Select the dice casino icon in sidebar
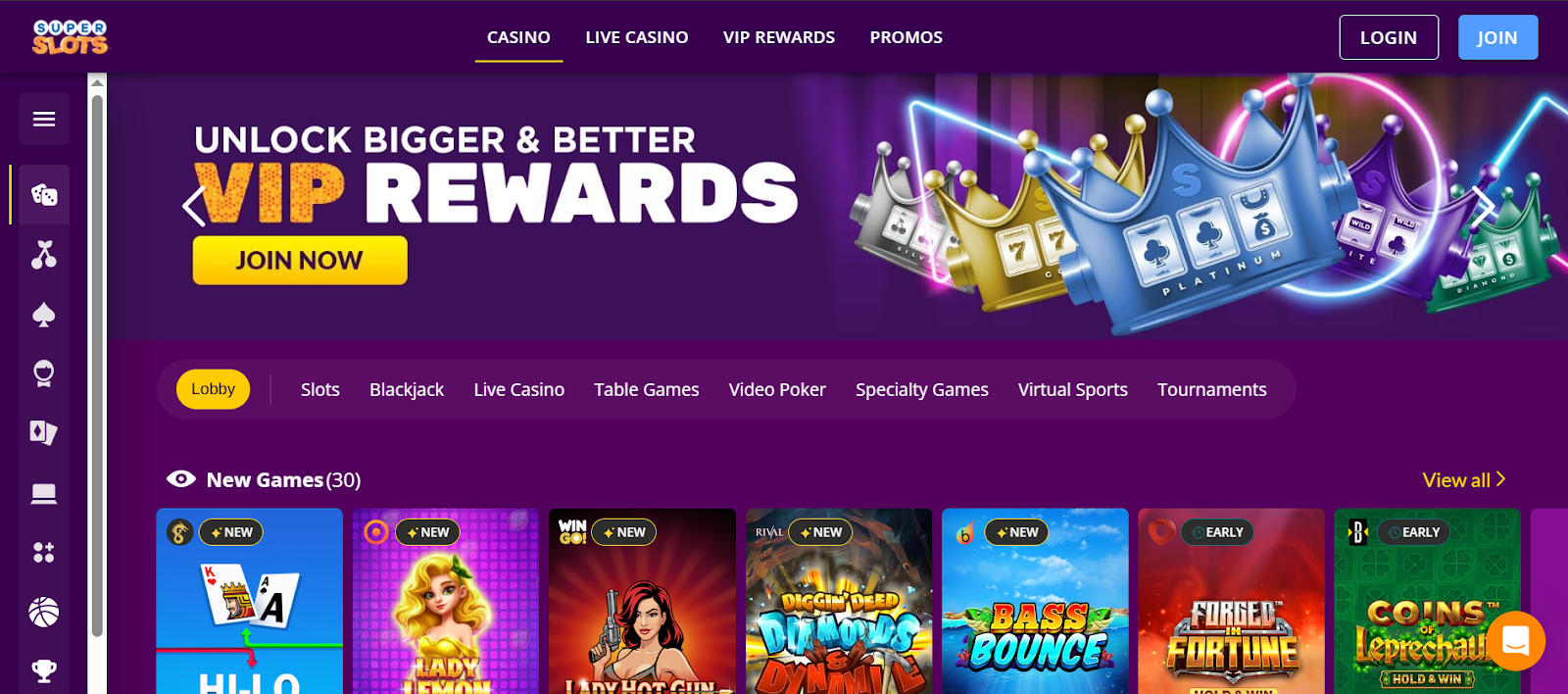 click(x=44, y=195)
